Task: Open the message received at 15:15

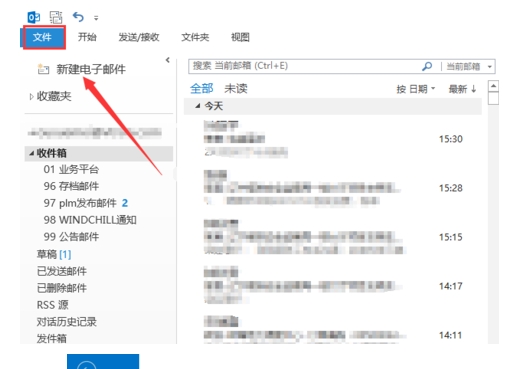Action: click(333, 237)
